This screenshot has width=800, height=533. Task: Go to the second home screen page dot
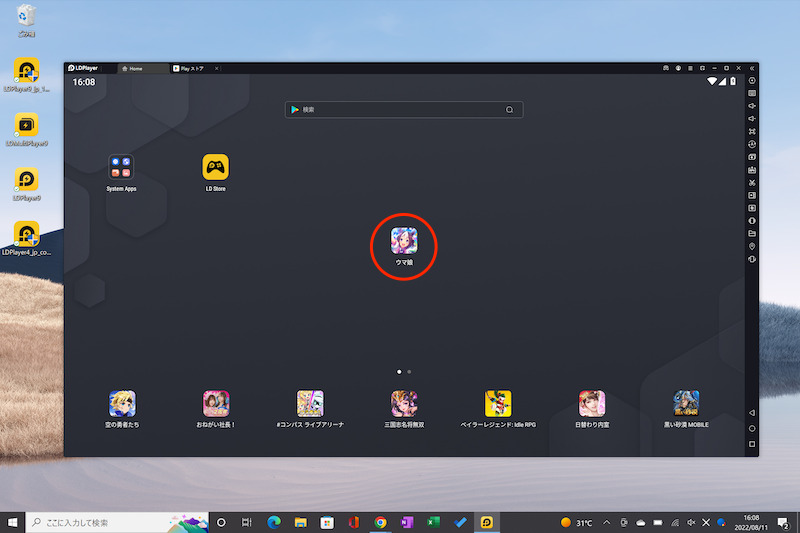[409, 371]
